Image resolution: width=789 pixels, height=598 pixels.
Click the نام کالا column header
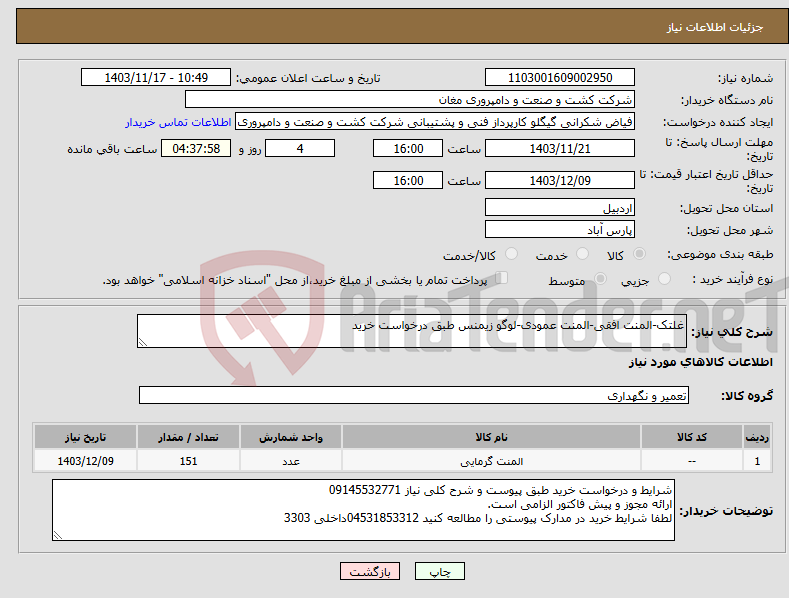click(492, 437)
